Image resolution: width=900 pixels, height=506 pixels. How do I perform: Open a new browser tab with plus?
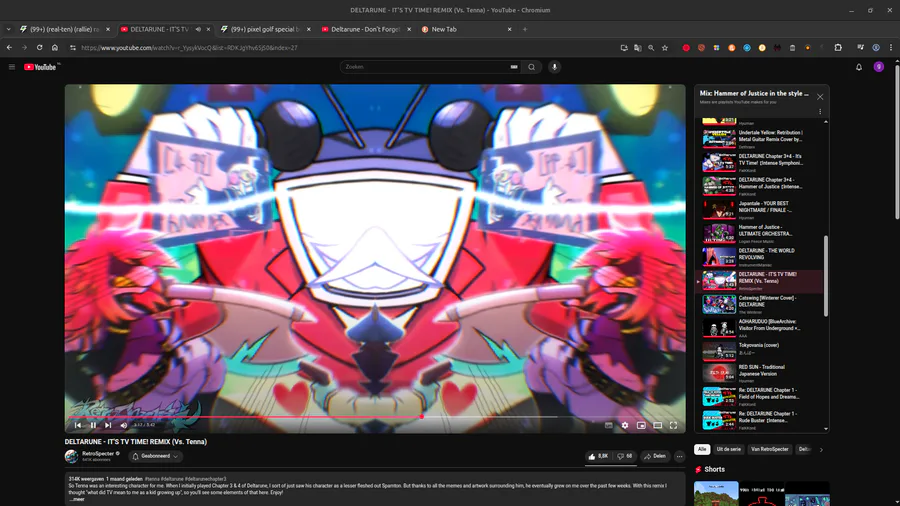click(525, 29)
